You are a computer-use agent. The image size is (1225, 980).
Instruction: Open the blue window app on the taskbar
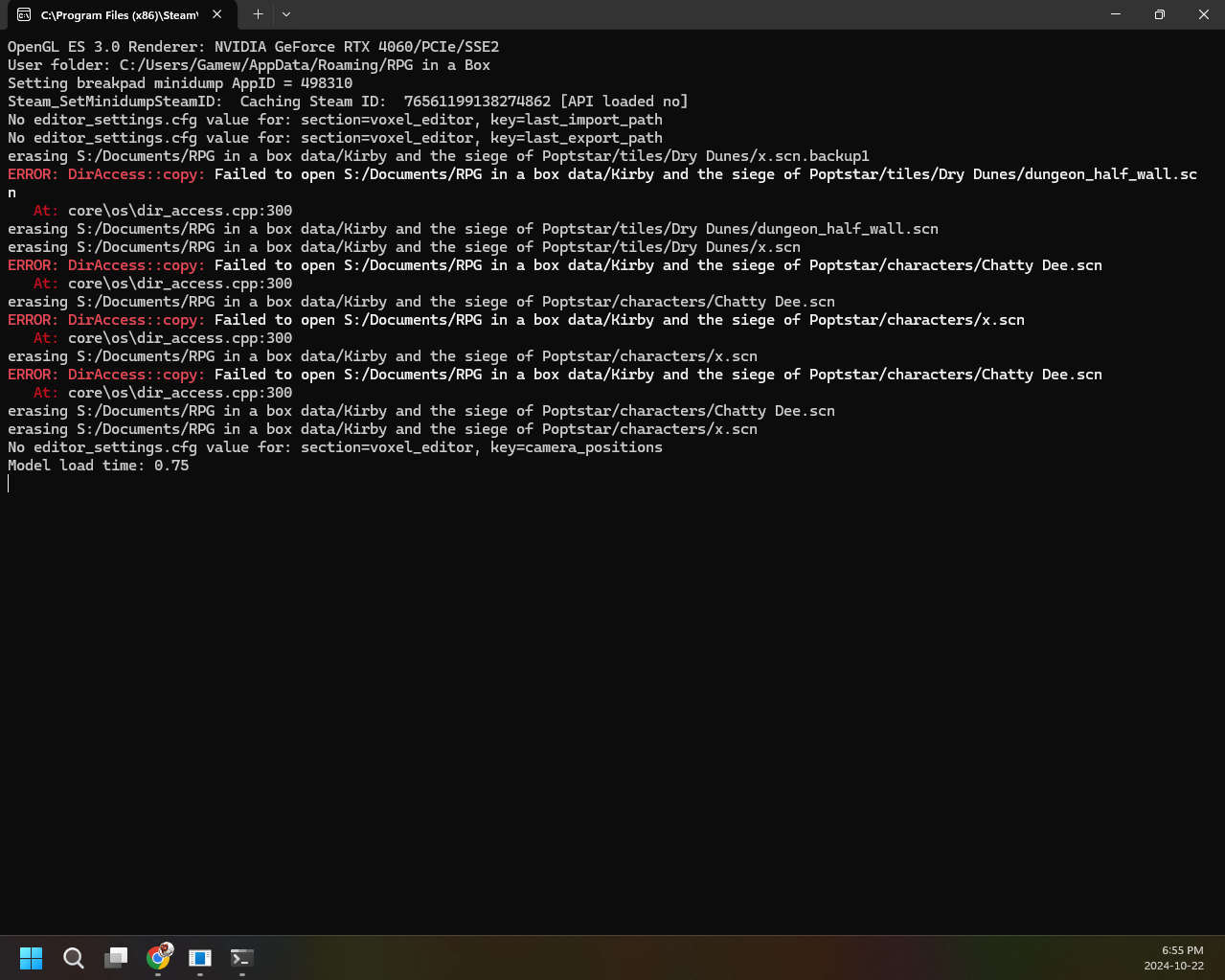(200, 957)
